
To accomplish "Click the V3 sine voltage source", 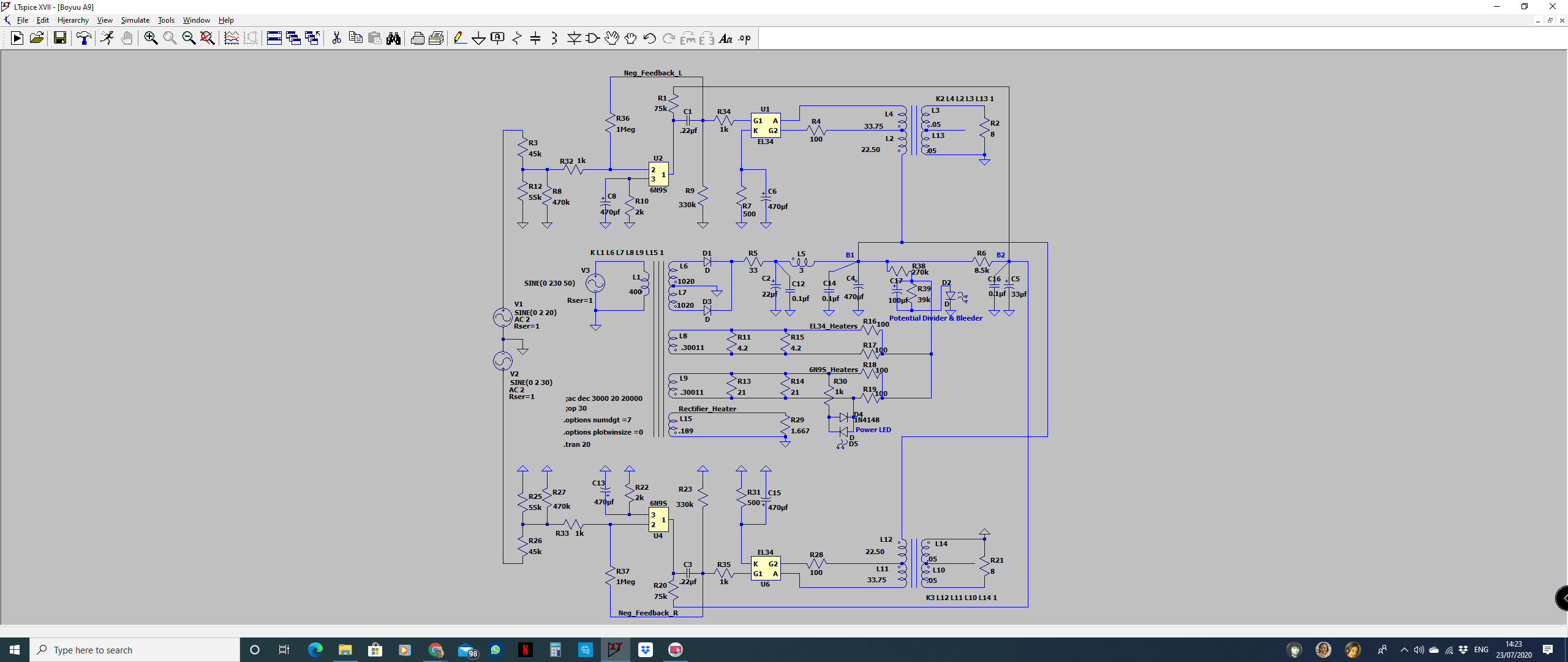I will click(x=595, y=283).
